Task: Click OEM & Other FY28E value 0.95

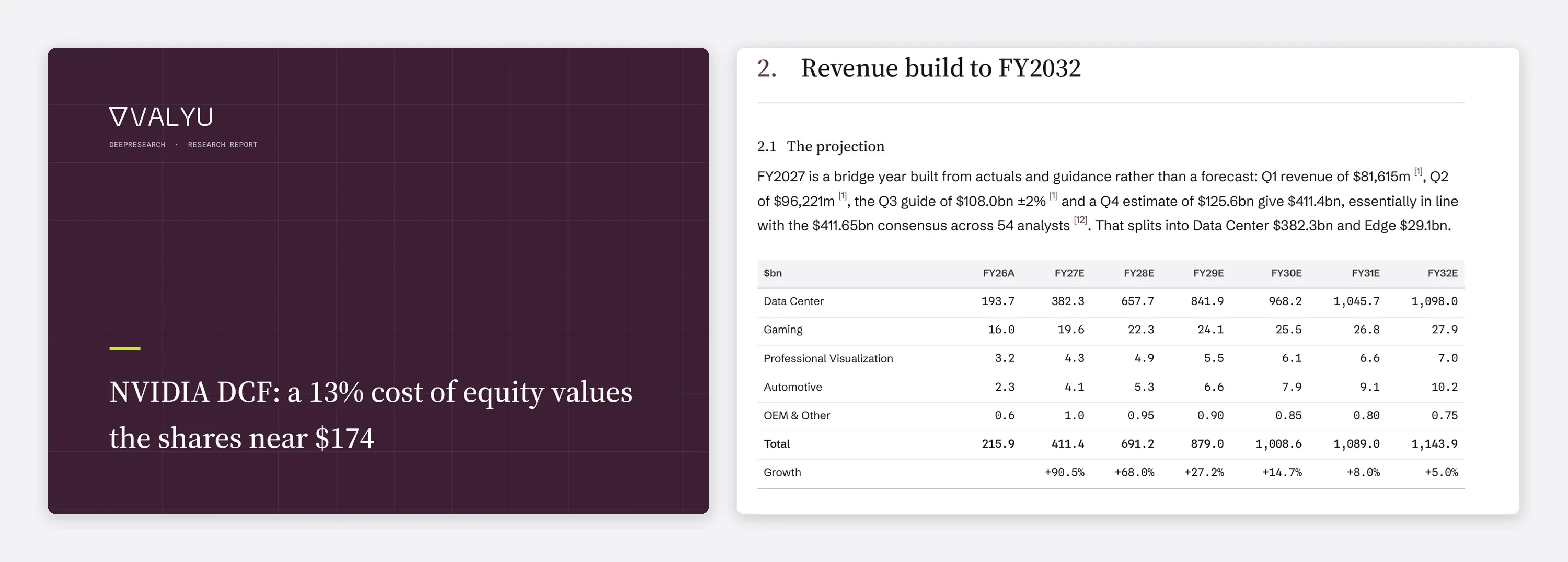Action: click(x=1140, y=415)
